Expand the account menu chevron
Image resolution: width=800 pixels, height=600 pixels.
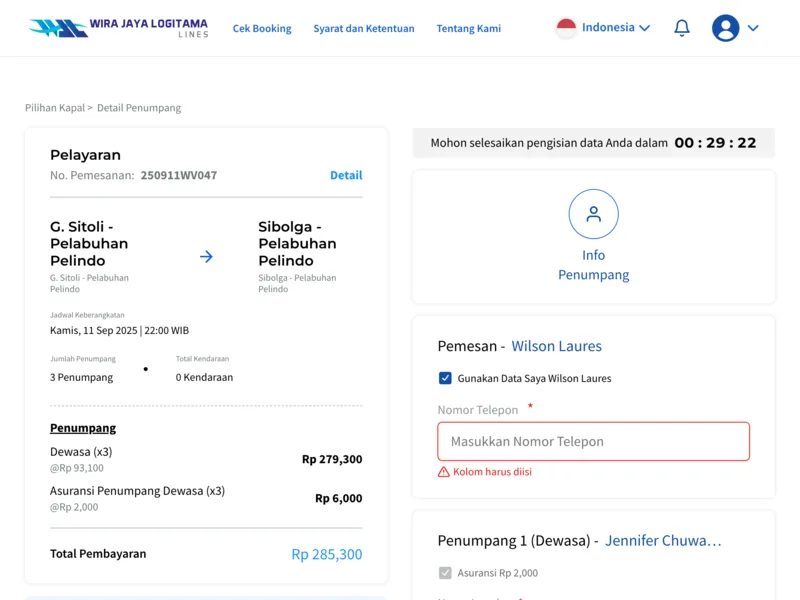pyautogui.click(x=753, y=28)
